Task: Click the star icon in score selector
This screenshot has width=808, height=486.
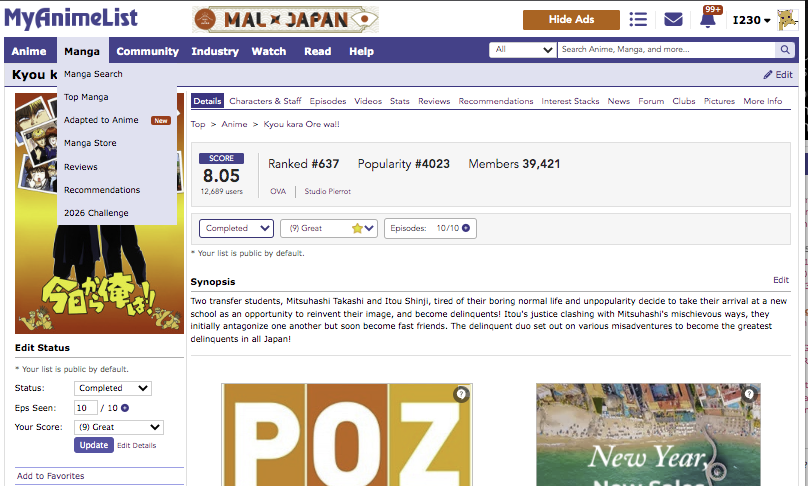Action: point(357,228)
